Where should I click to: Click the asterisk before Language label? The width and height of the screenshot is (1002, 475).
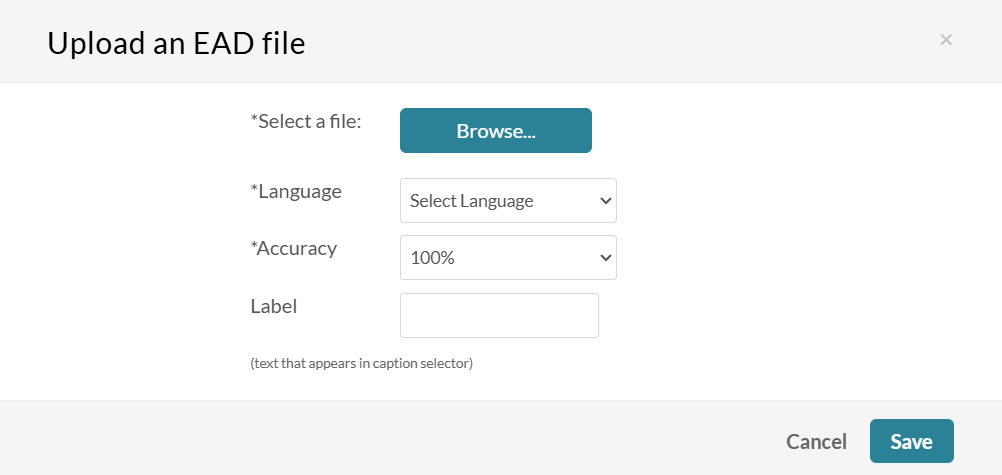(x=254, y=189)
